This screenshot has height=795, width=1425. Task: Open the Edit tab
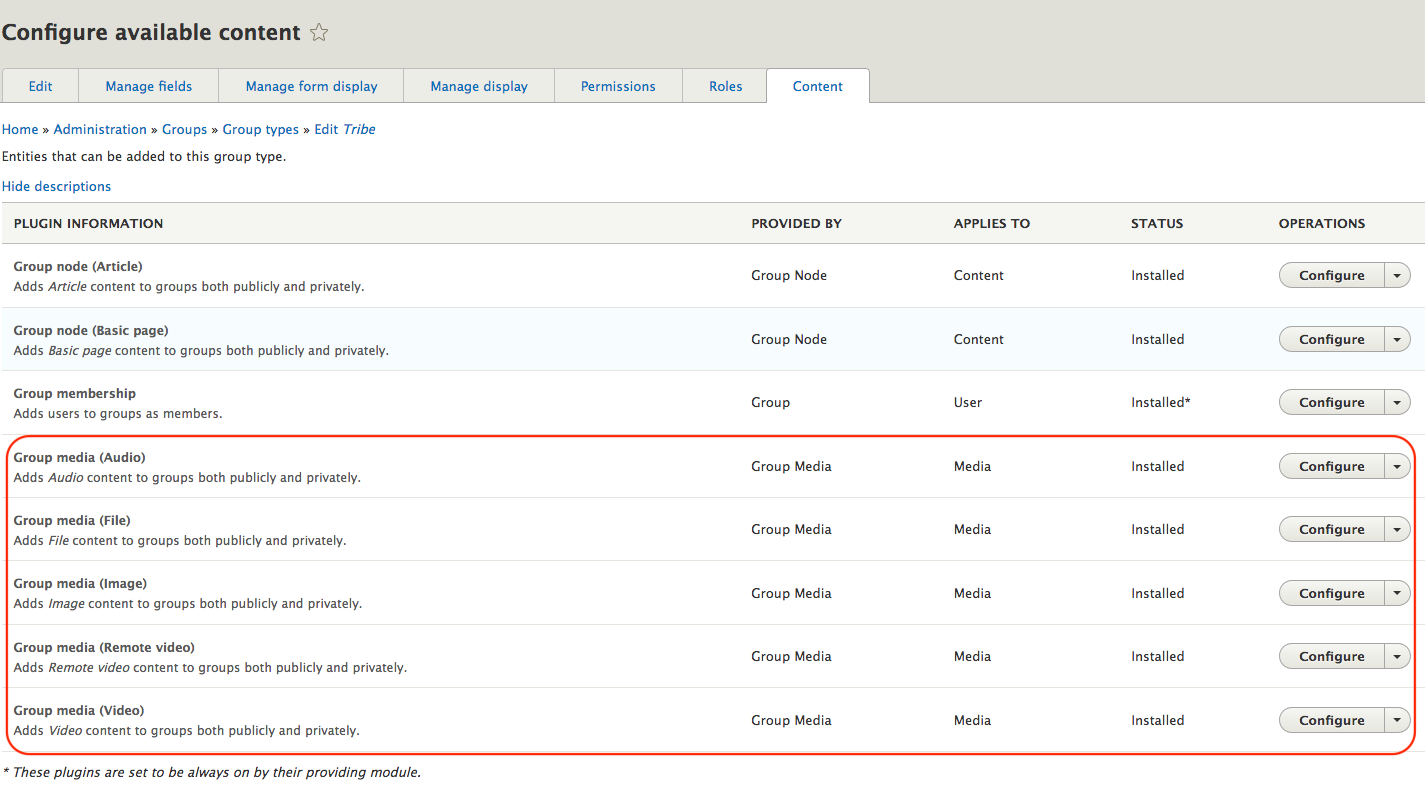(x=40, y=86)
